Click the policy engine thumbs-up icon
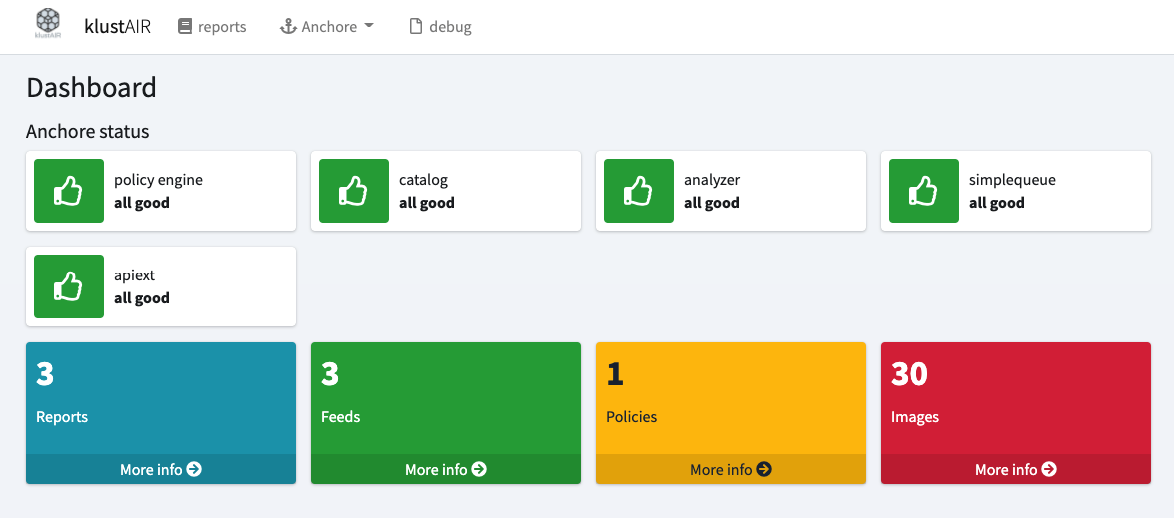 (x=69, y=191)
